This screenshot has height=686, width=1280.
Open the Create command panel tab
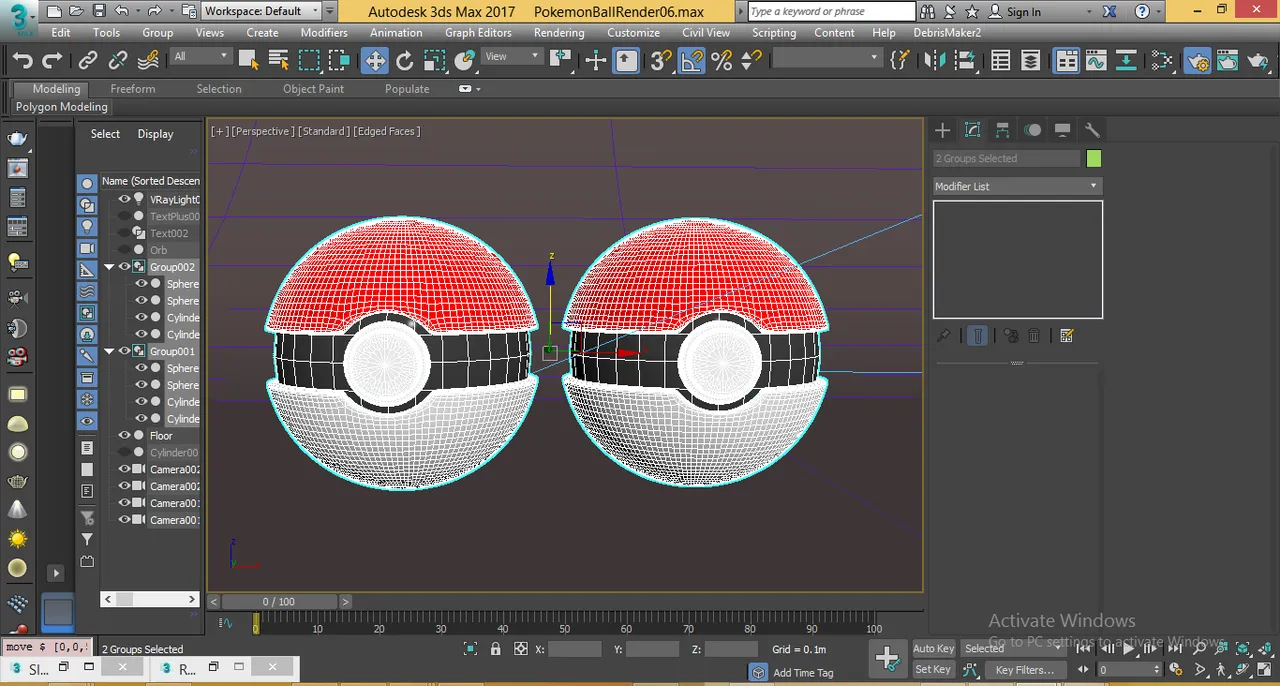coord(942,130)
